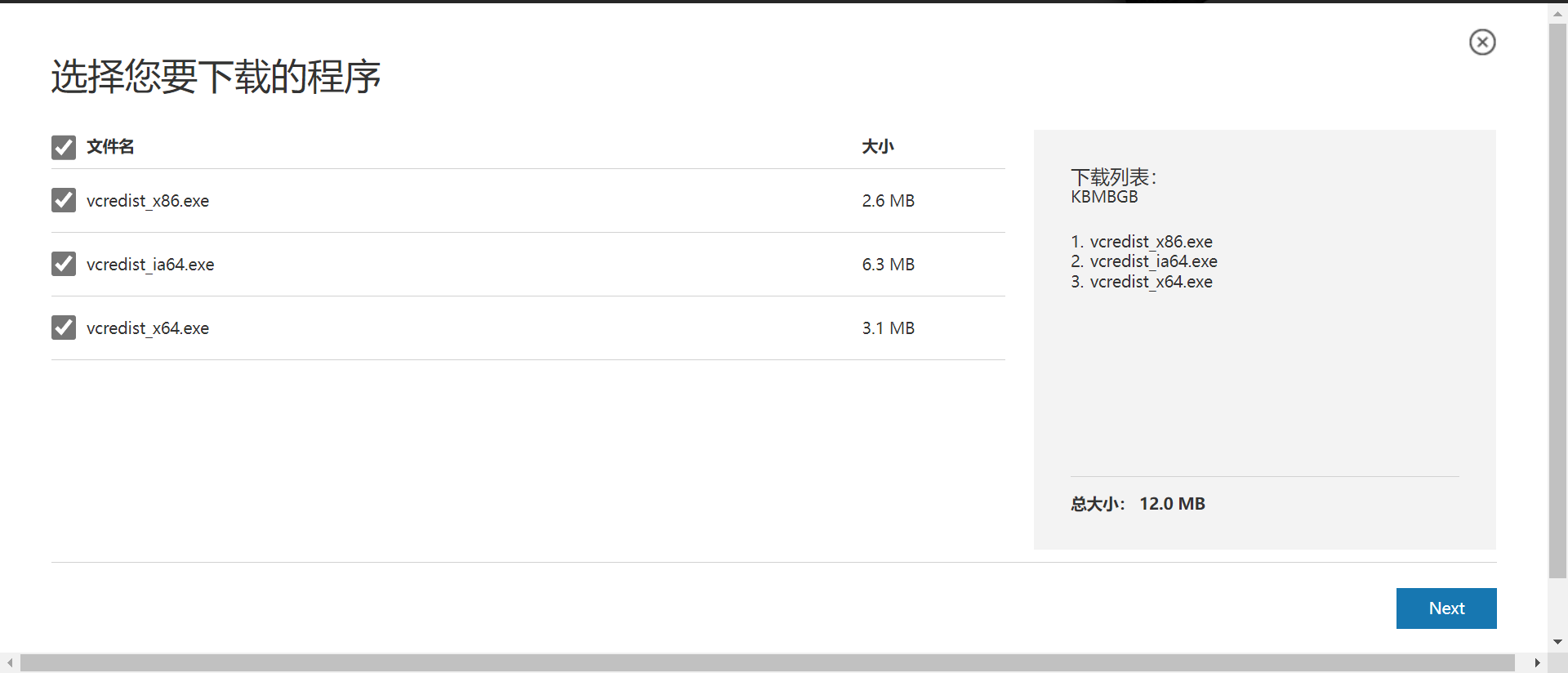The width and height of the screenshot is (1568, 673).
Task: Click the horizontal scrollbar right arrow
Action: [x=1537, y=662]
